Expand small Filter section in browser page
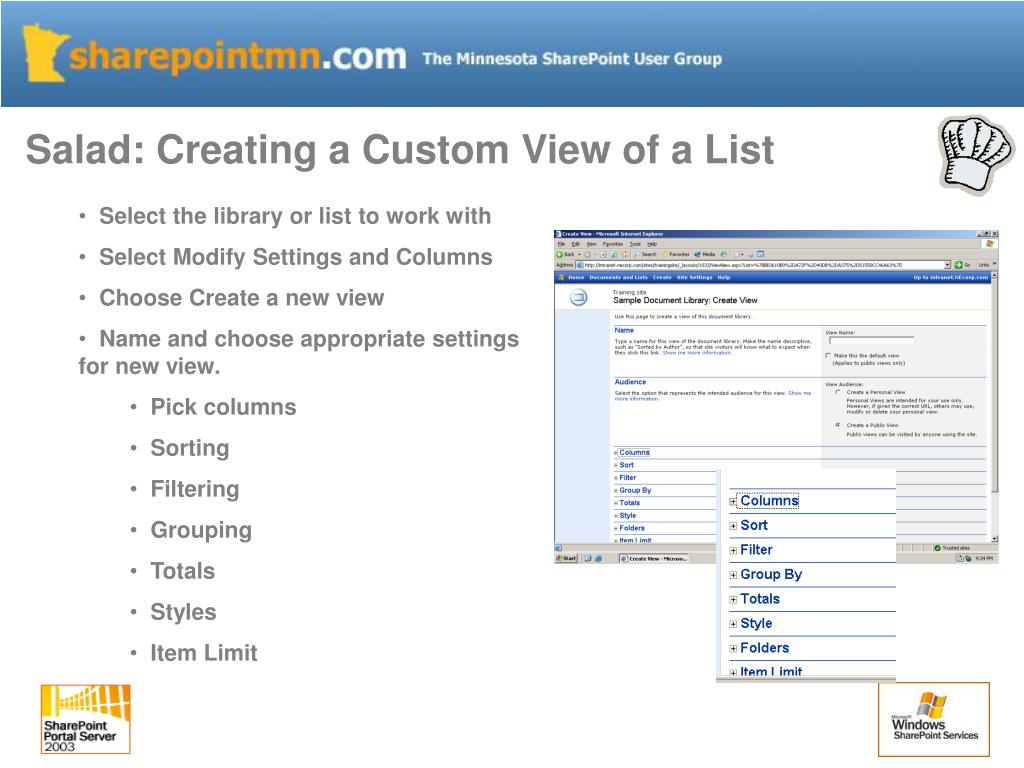The image size is (1024, 768). (616, 478)
